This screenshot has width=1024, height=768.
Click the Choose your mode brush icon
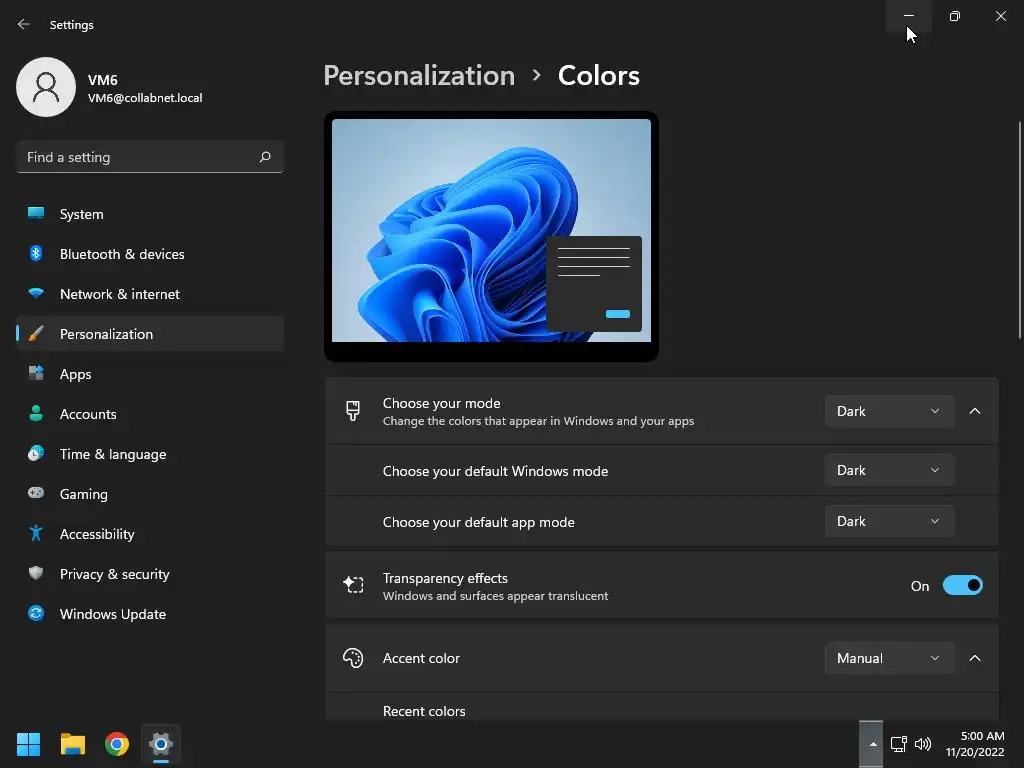pos(353,411)
